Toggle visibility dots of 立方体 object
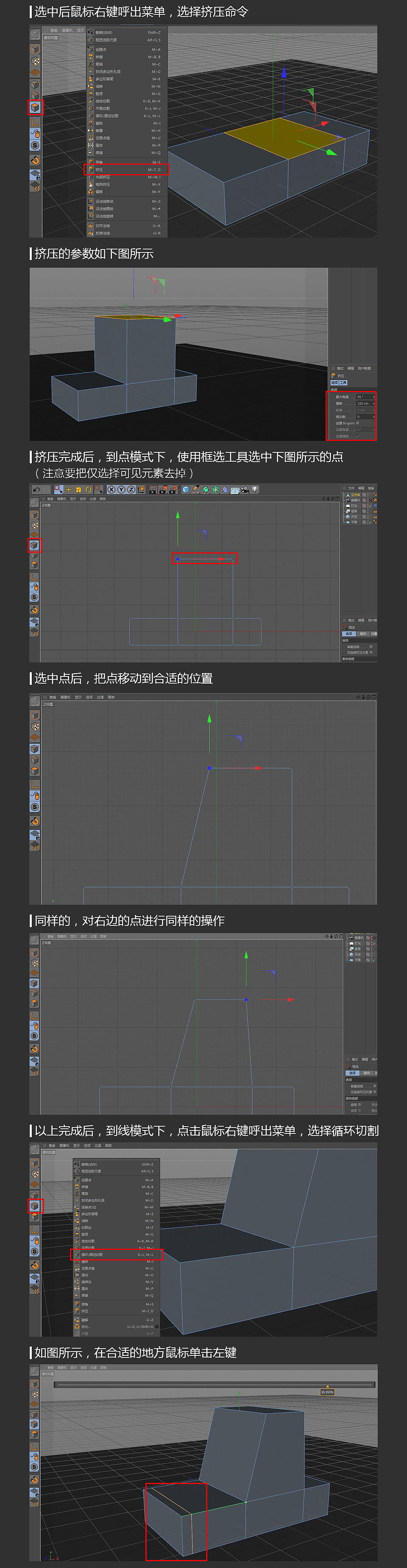 [x=368, y=495]
